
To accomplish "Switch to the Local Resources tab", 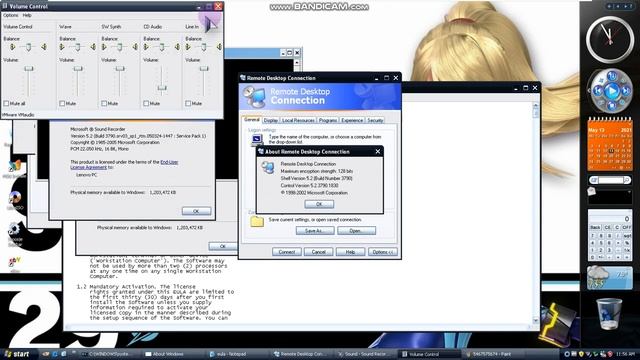I will click(x=298, y=120).
